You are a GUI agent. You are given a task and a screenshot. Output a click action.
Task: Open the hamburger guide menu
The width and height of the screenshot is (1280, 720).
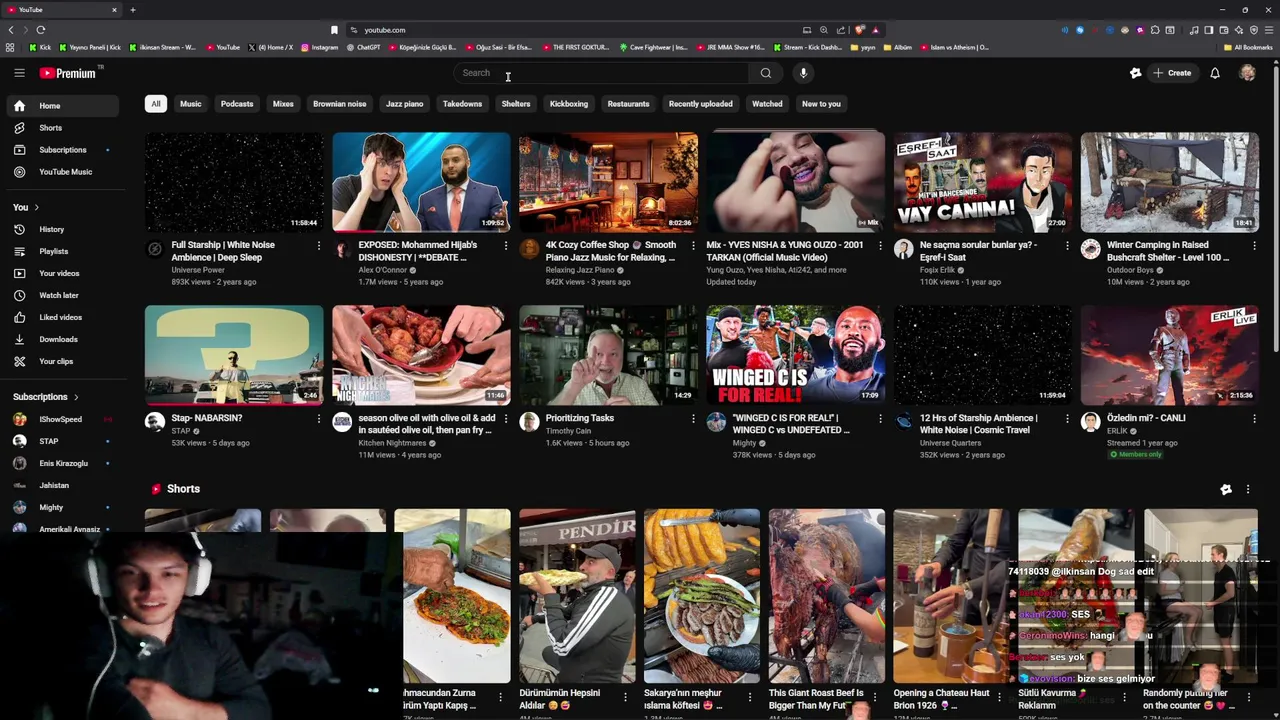coord(19,73)
